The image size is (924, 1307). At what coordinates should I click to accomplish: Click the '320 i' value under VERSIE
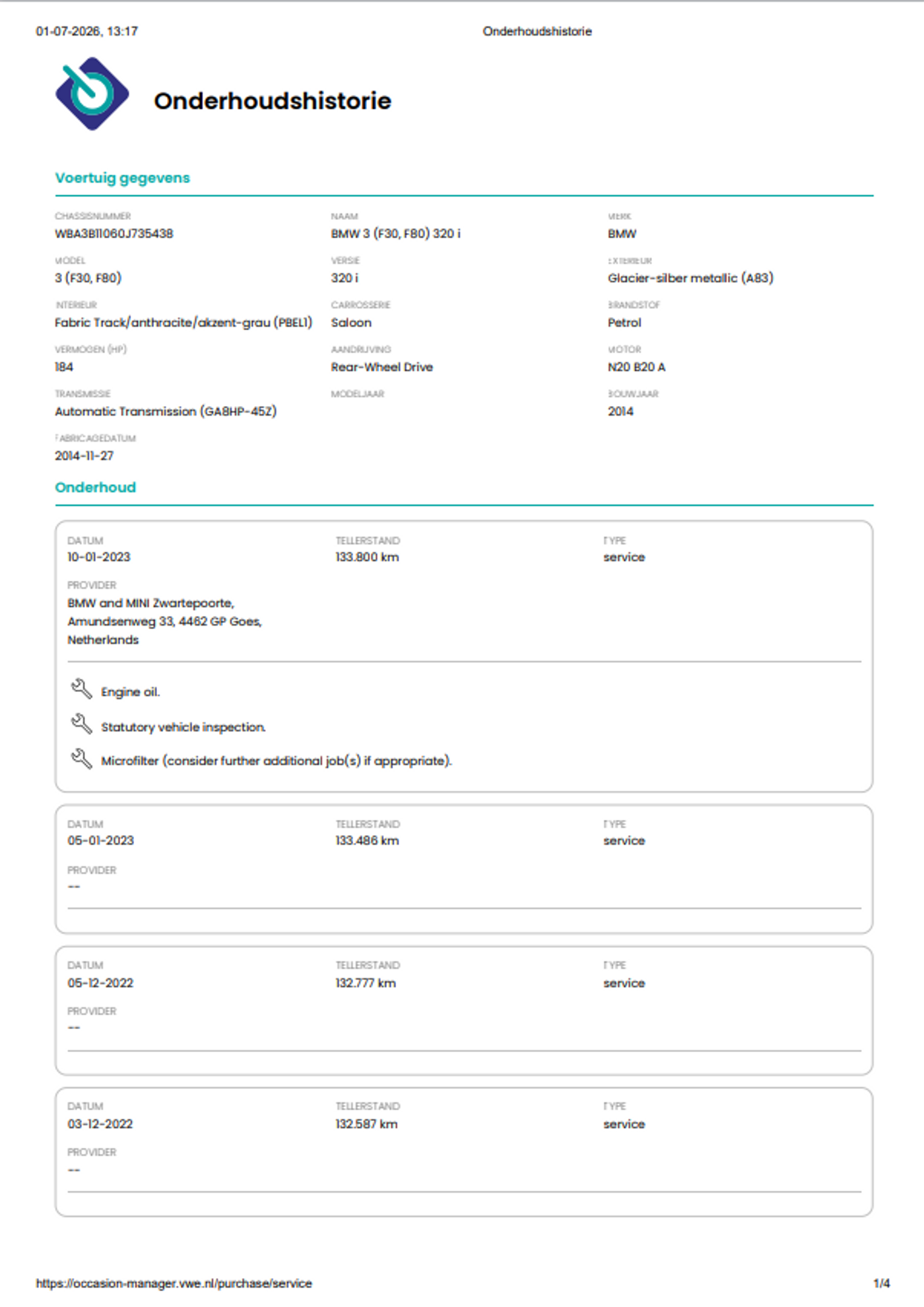tap(345, 278)
